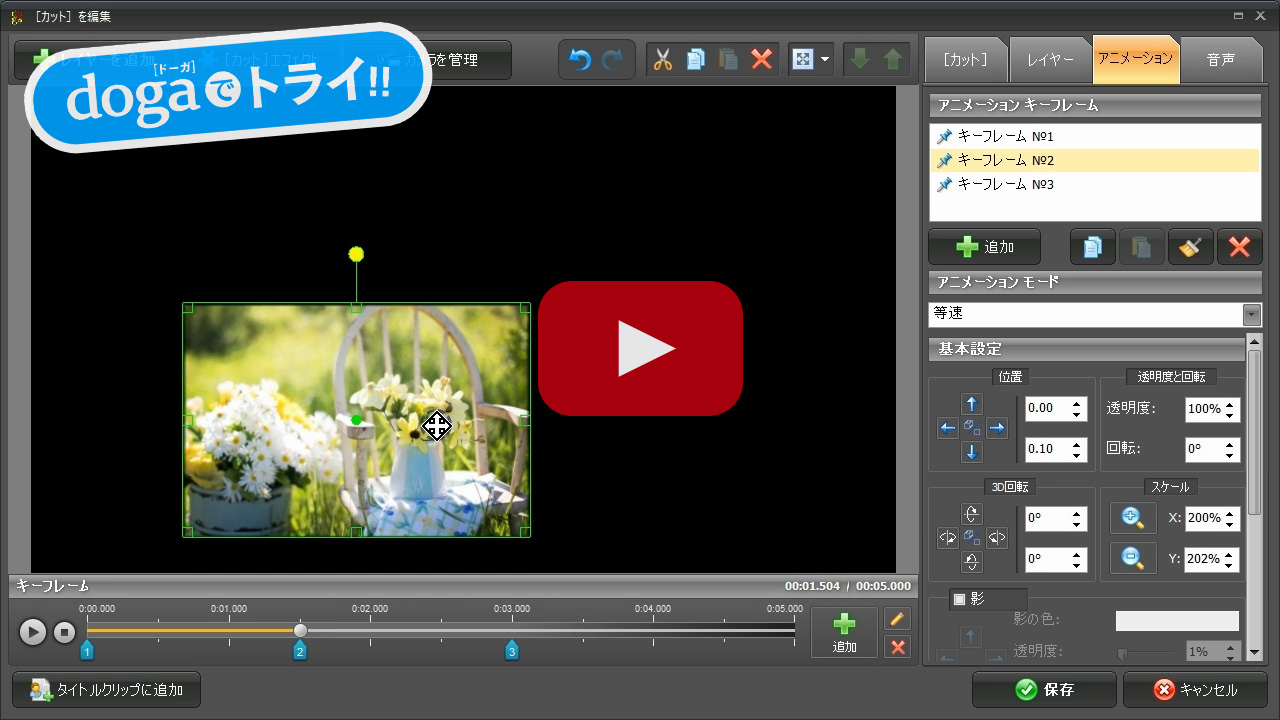Click タイトルクリップに追加 button
The width and height of the screenshot is (1280, 720).
(x=105, y=689)
